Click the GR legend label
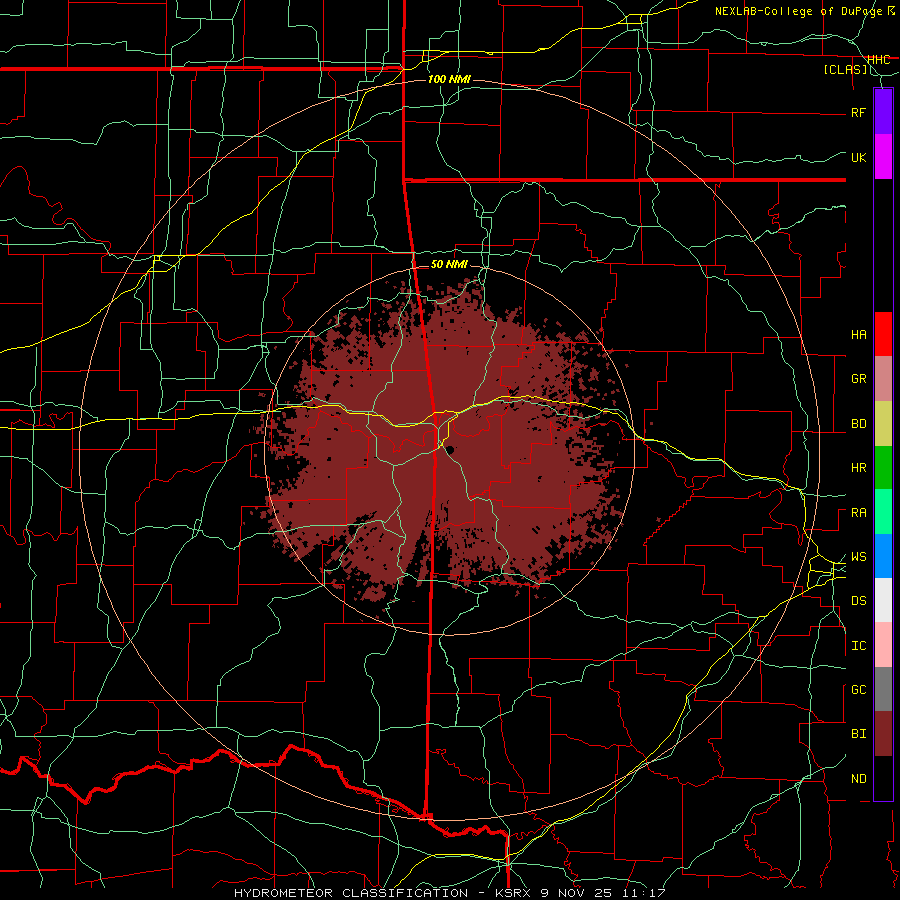This screenshot has height=900, width=900. click(859, 379)
